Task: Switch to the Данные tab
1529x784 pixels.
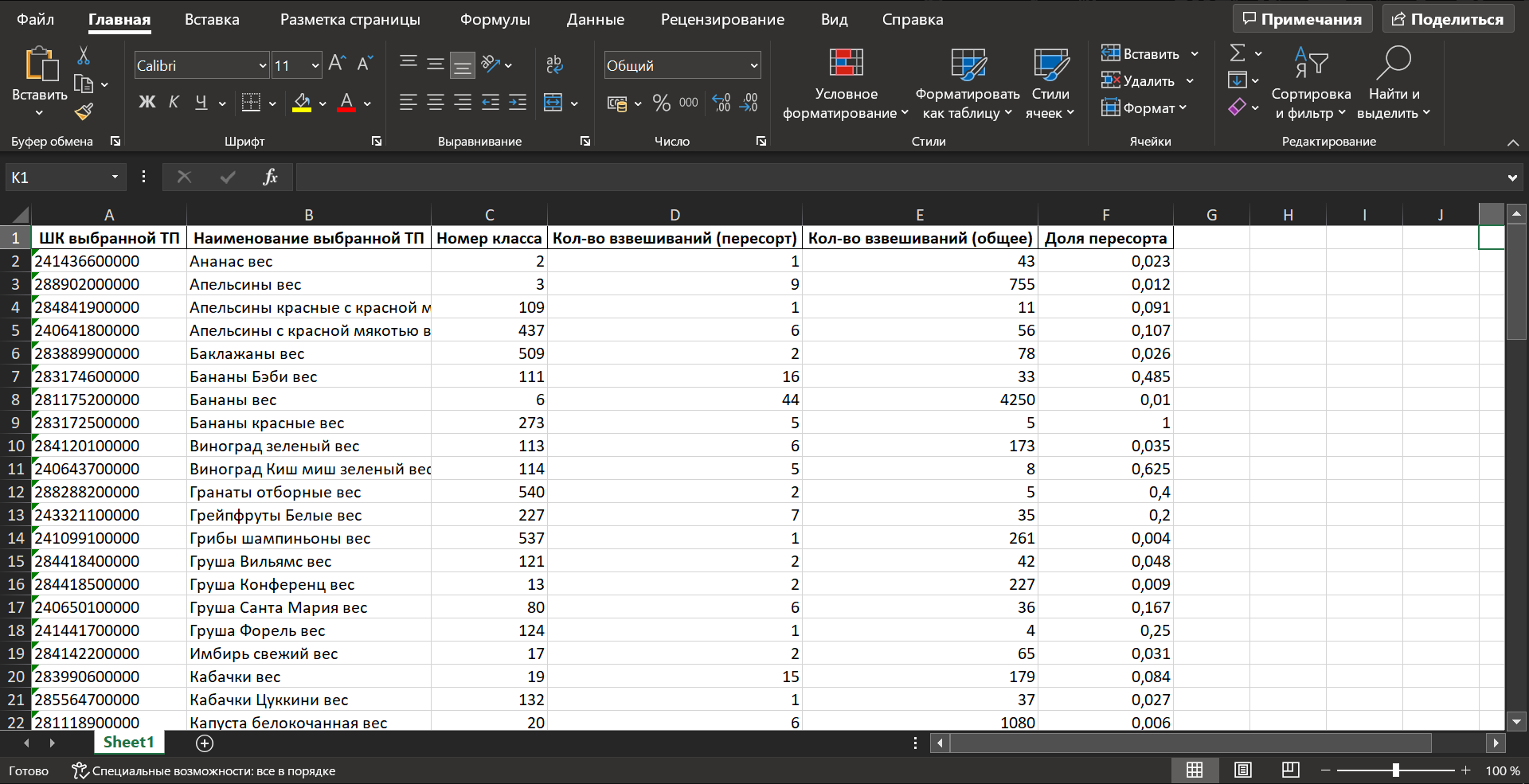Action: (596, 19)
